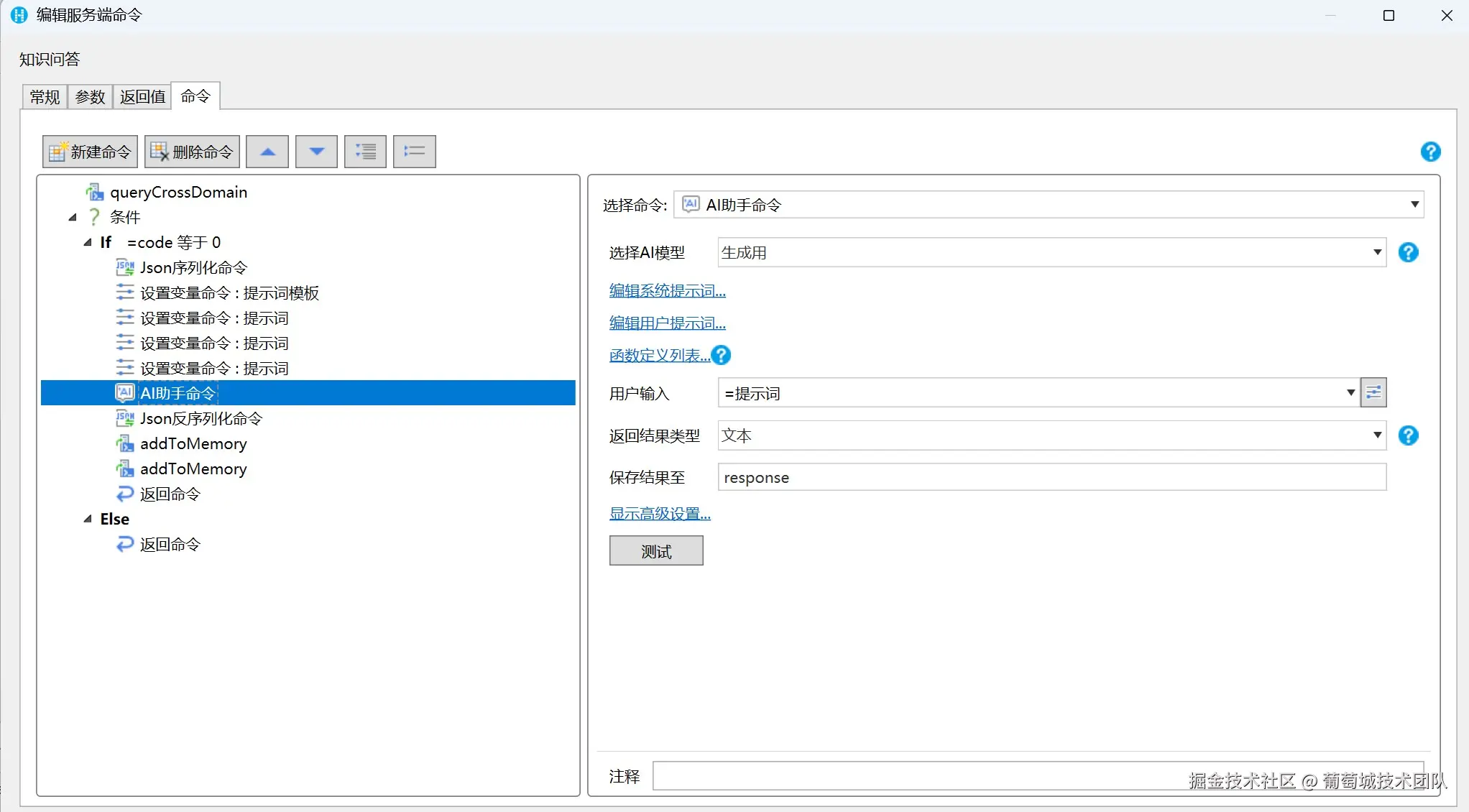
Task: Collapse the 条件 tree node
Action: (73, 217)
